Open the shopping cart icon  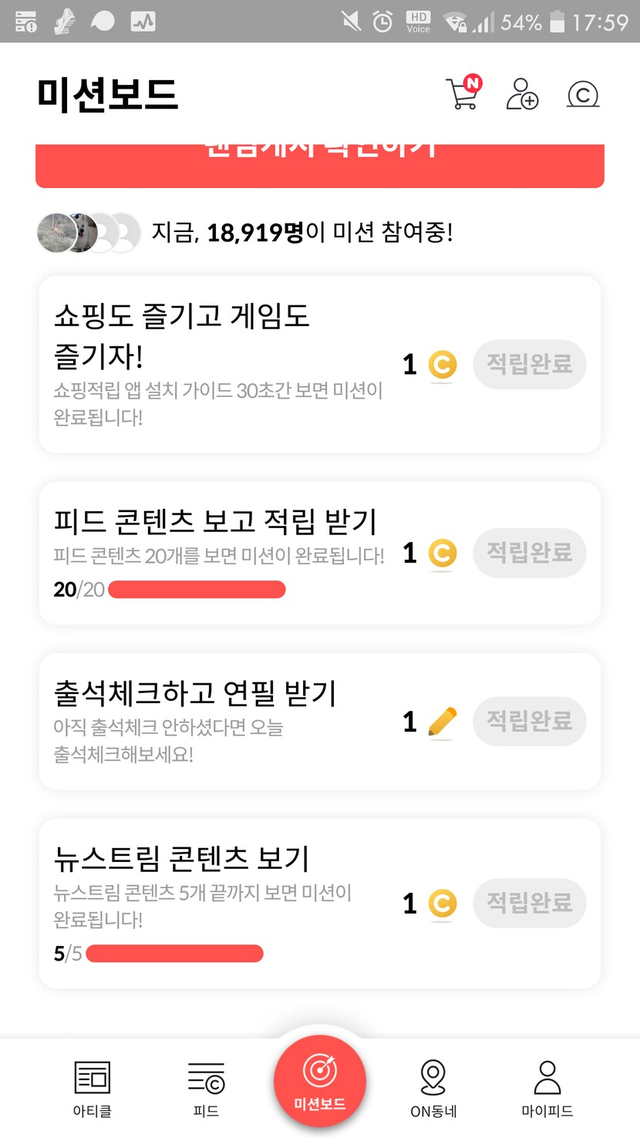(461, 93)
